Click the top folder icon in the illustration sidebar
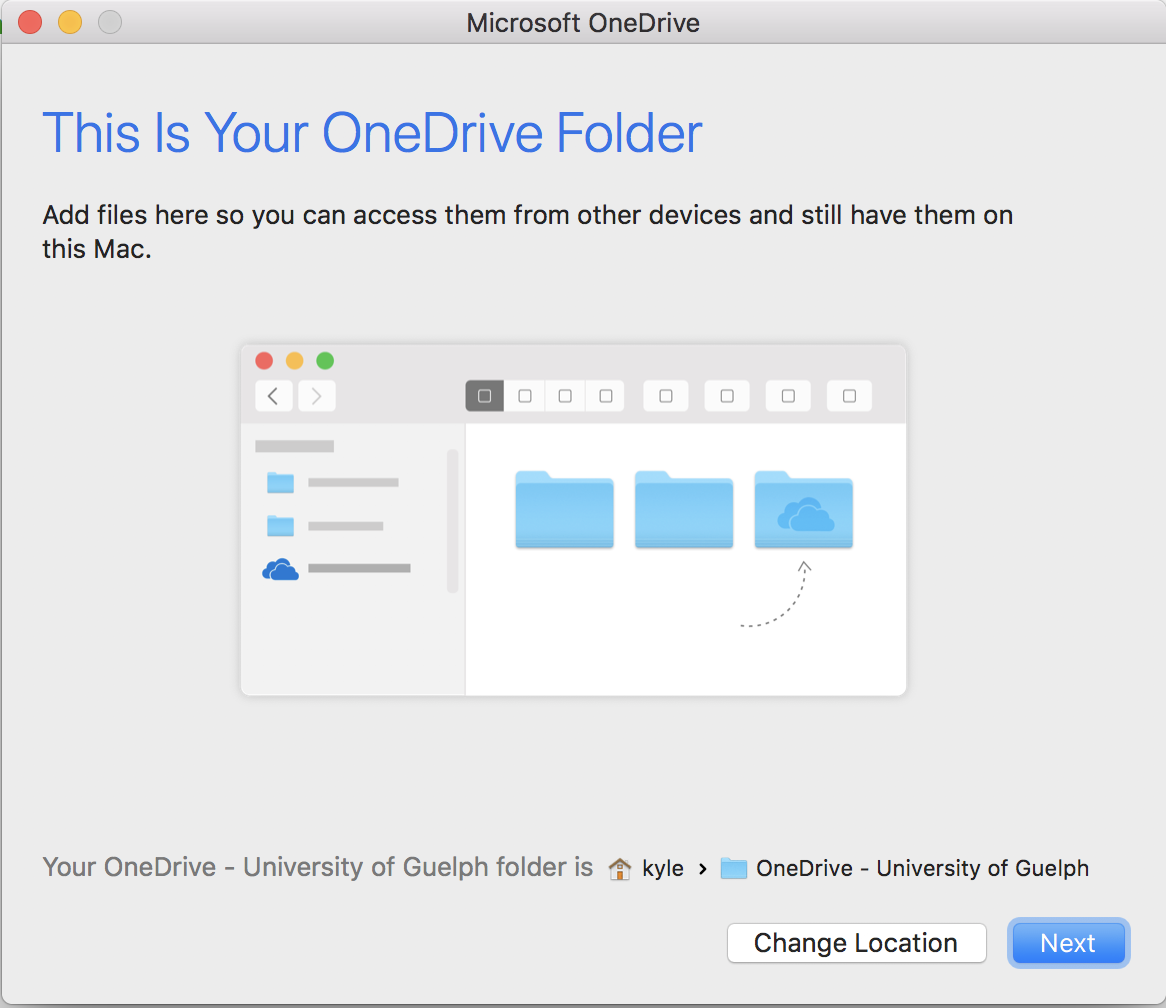 point(280,482)
